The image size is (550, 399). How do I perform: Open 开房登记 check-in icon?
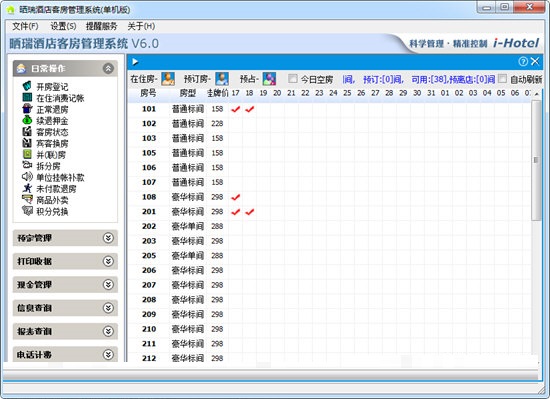pos(27,86)
